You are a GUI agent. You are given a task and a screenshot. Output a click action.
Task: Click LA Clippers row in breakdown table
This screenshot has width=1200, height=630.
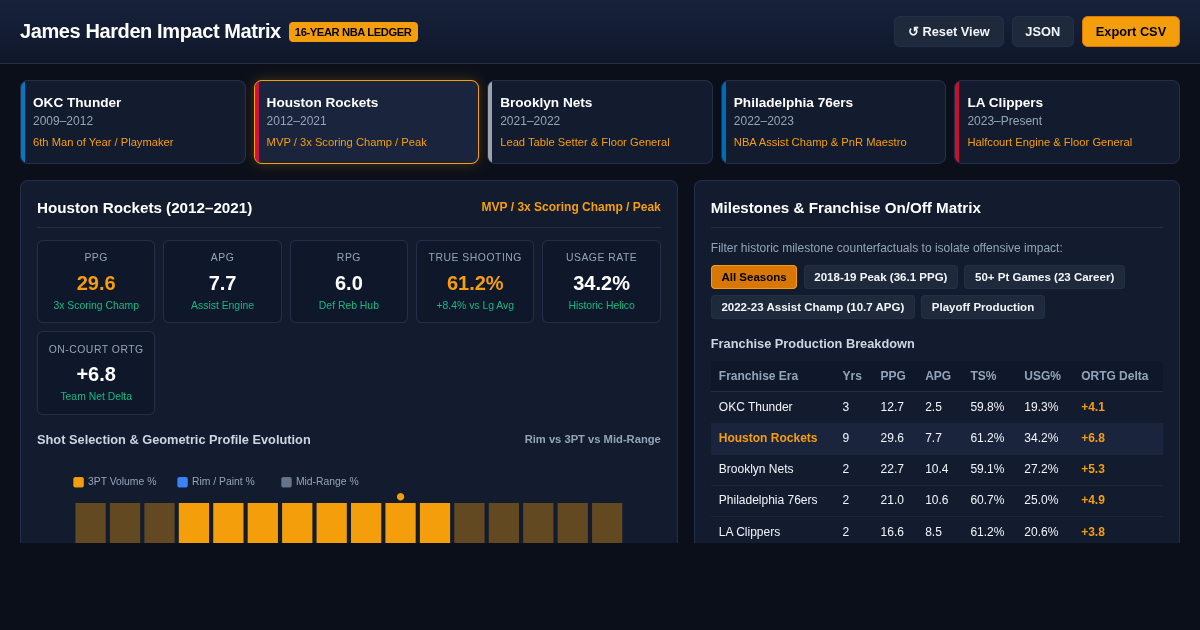[x=937, y=531]
